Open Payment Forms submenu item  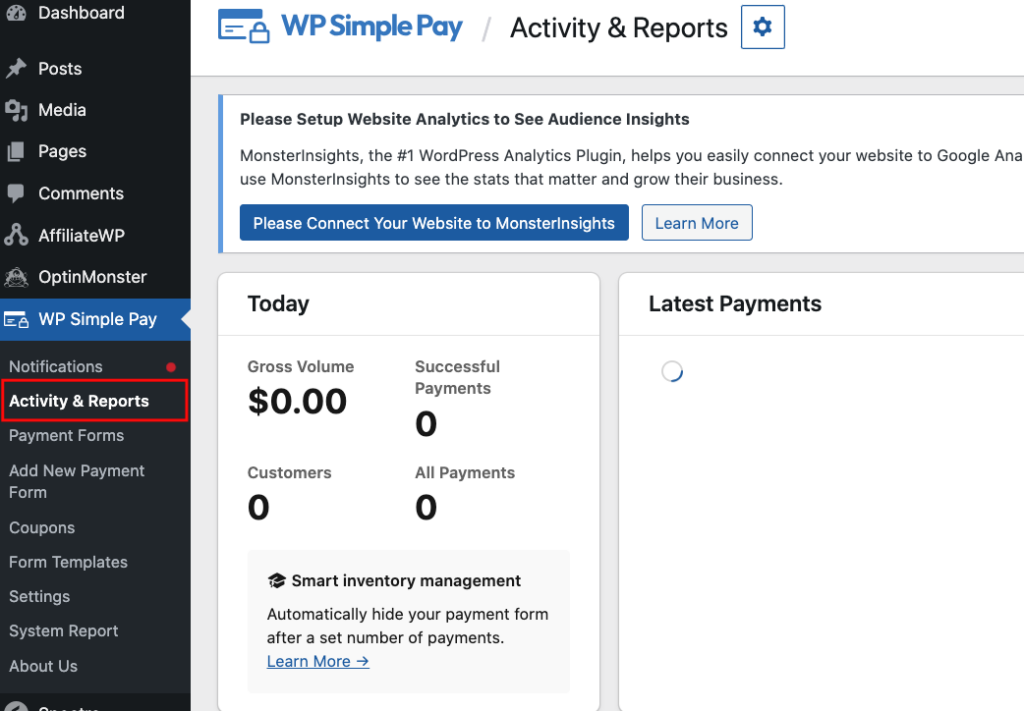pyautogui.click(x=66, y=436)
